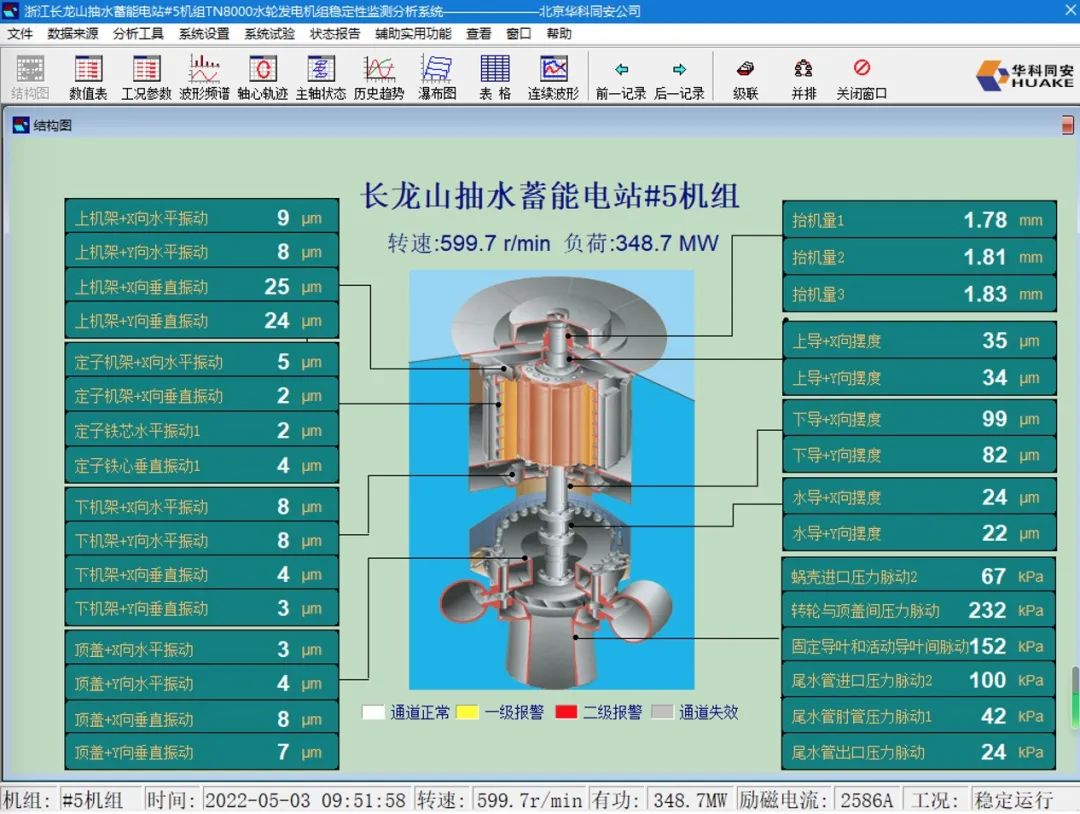
Task: Open the 辅助实用功能 menu
Action: coord(413,34)
